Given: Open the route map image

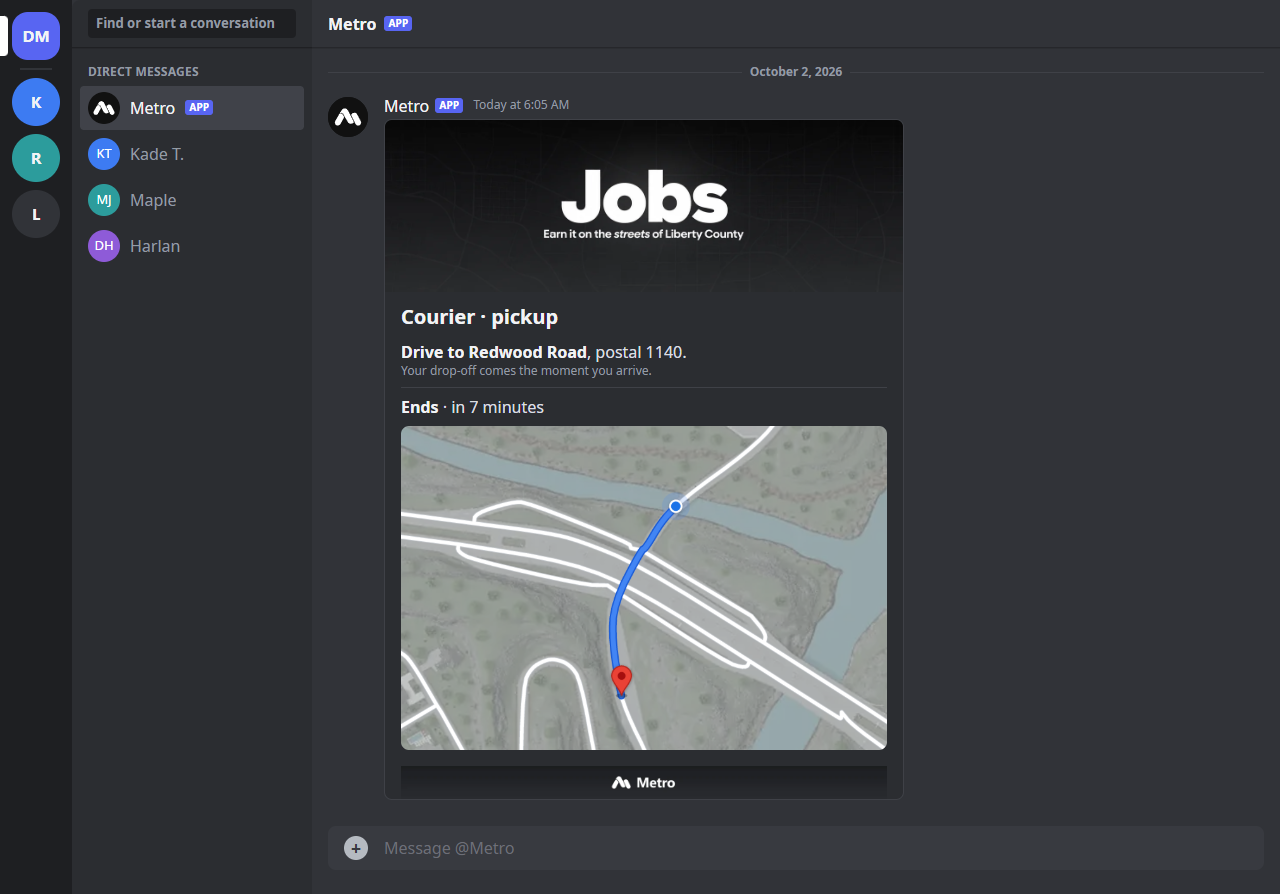Looking at the screenshot, I should click(644, 588).
